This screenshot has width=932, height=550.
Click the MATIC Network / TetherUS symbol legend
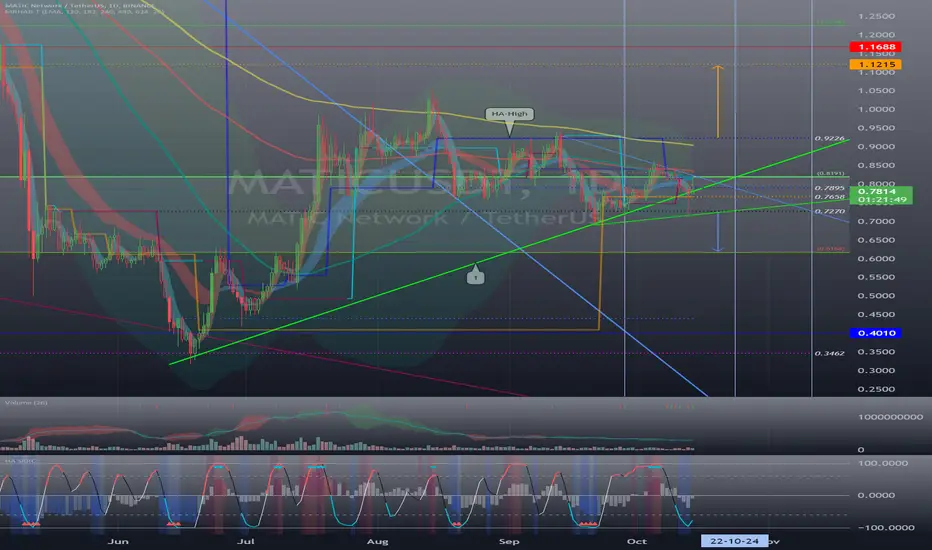click(x=80, y=5)
